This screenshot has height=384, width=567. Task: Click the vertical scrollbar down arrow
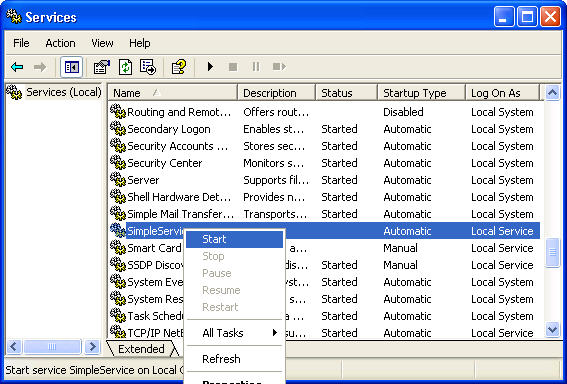tap(552, 330)
